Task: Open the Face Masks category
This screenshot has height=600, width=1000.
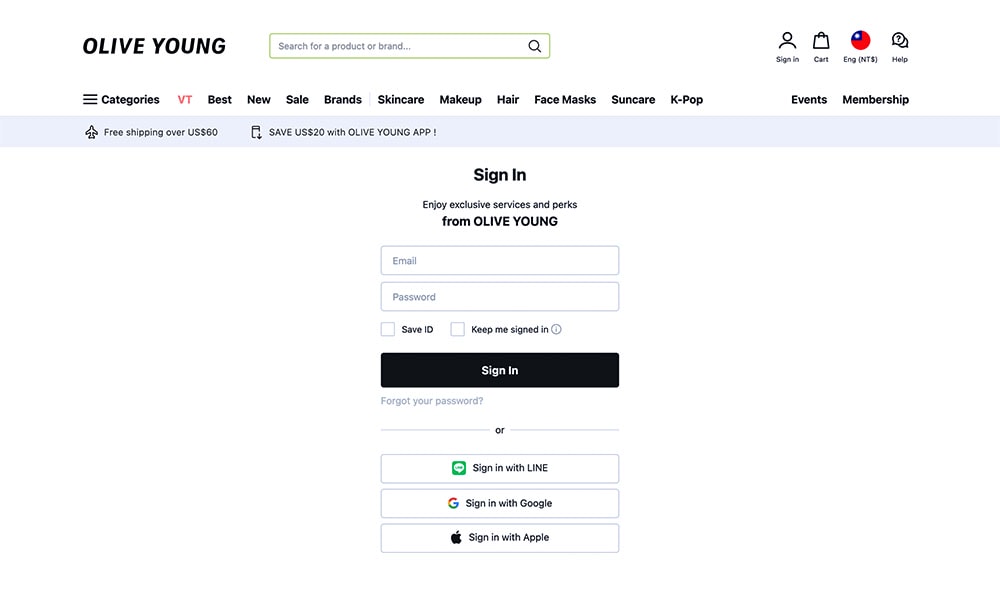Action: [565, 99]
